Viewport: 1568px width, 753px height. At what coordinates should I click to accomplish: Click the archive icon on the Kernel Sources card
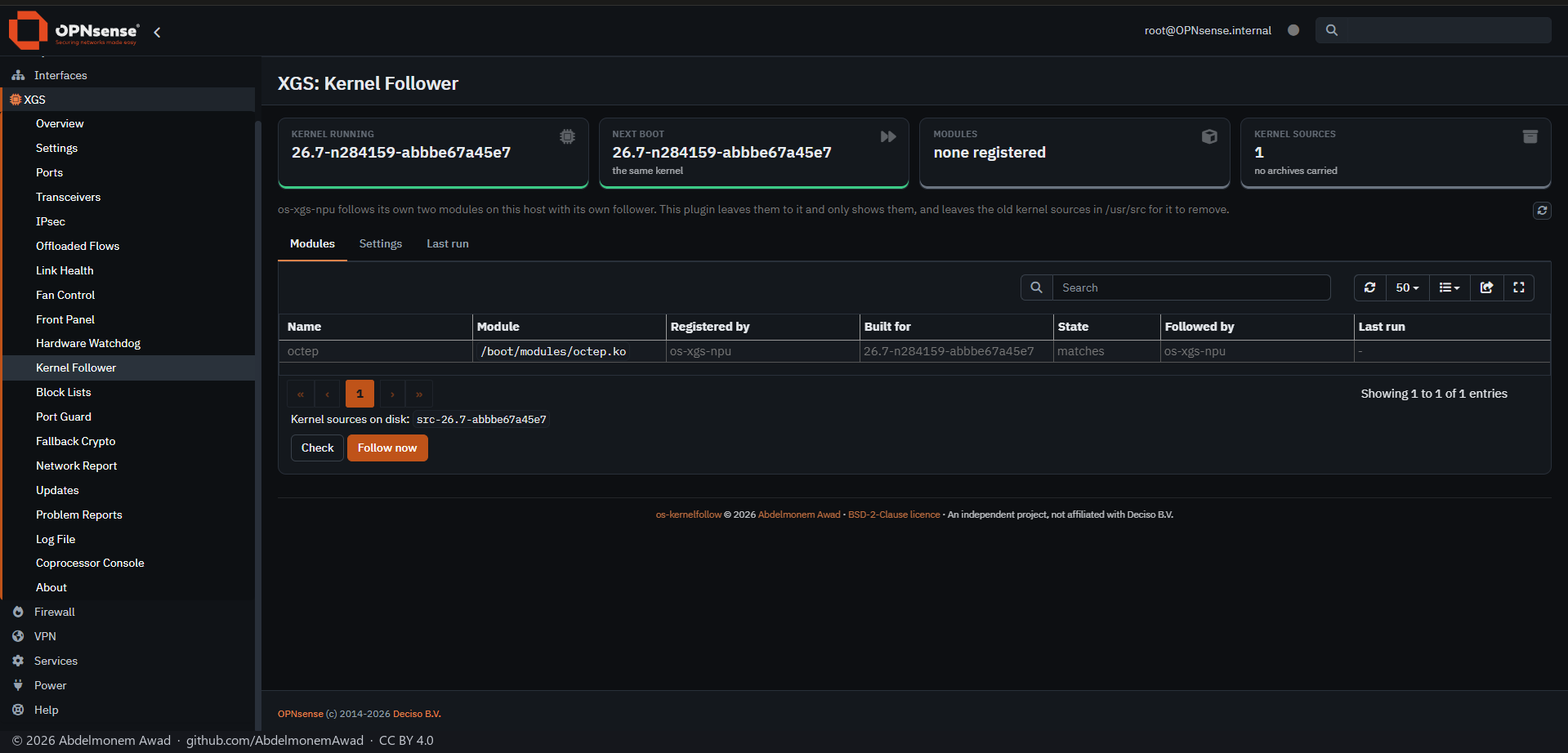(x=1530, y=136)
